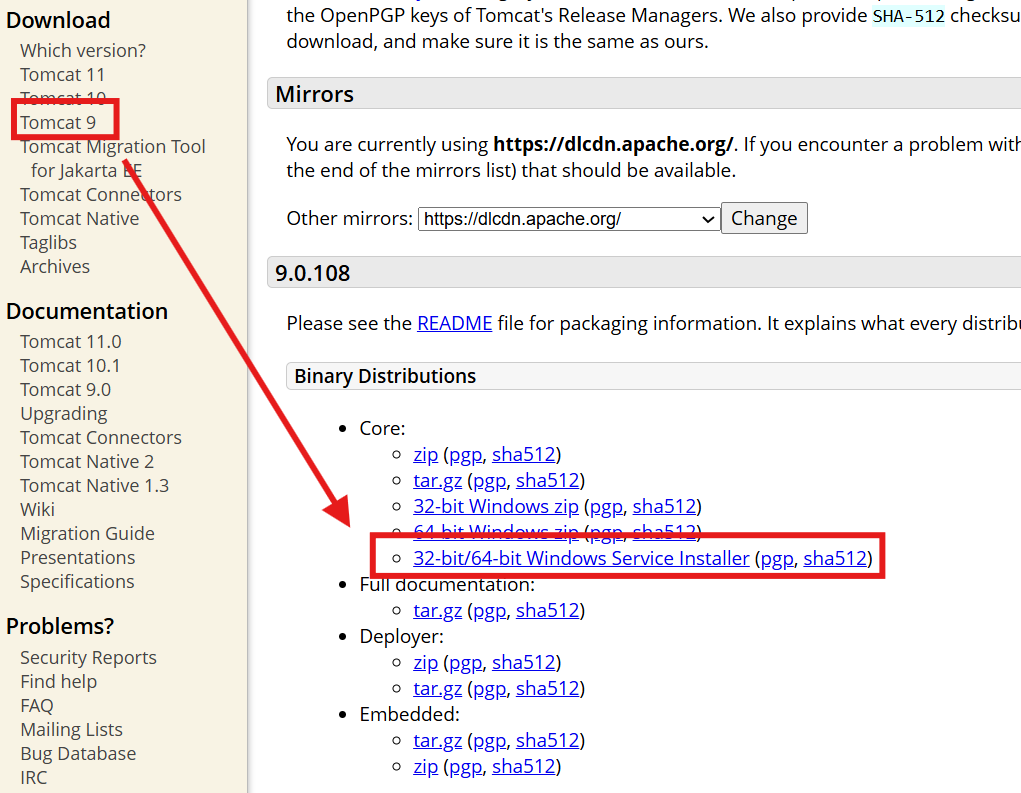The height and width of the screenshot is (793, 1021).
Task: Open the Migration Guide link
Action: point(87,534)
